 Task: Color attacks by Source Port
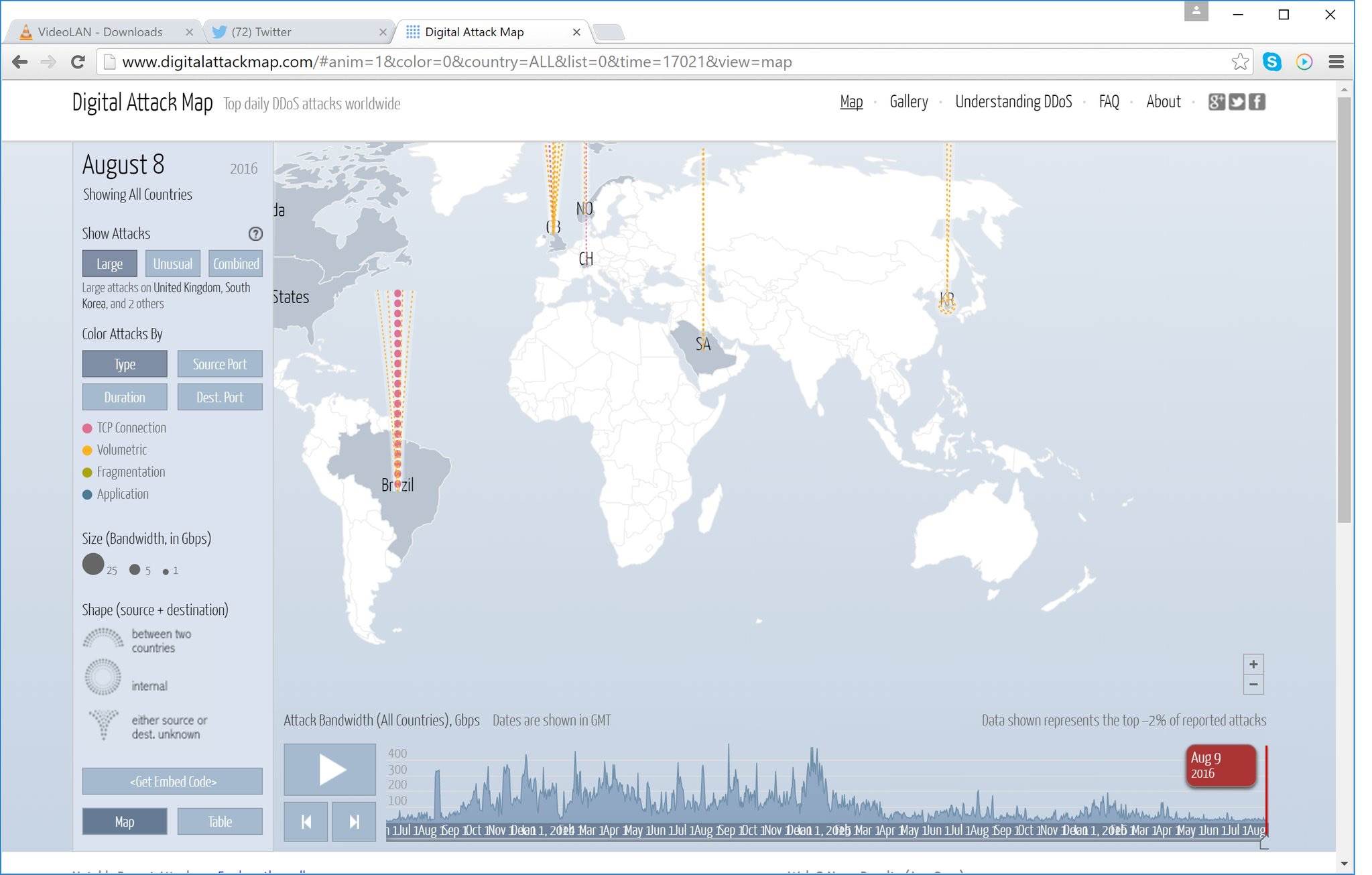pyautogui.click(x=220, y=364)
